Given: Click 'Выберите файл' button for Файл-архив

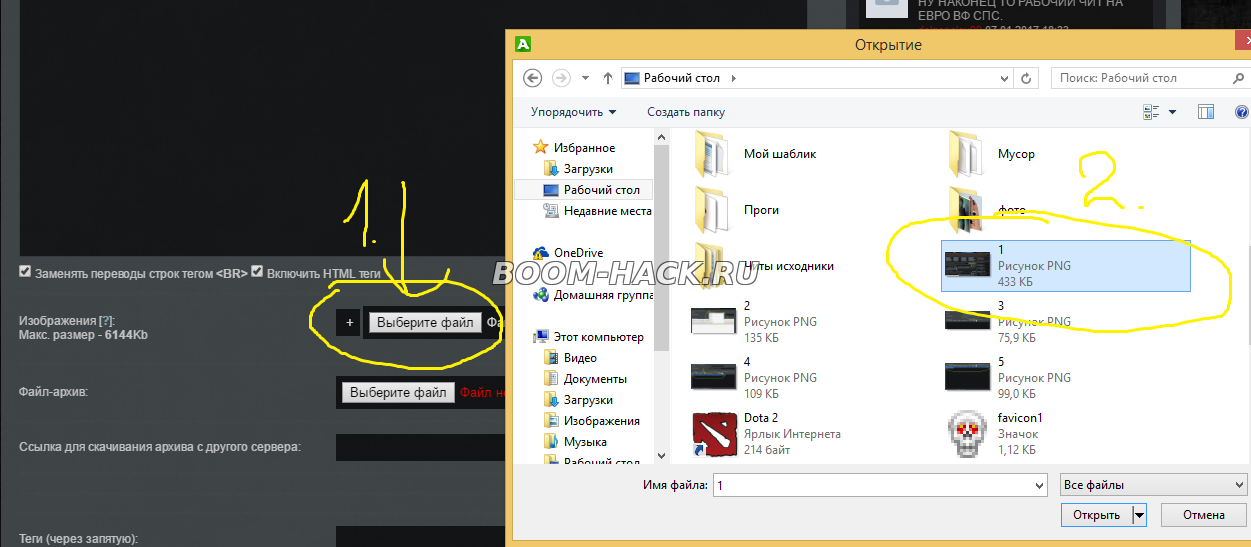Looking at the screenshot, I should pyautogui.click(x=398, y=393).
